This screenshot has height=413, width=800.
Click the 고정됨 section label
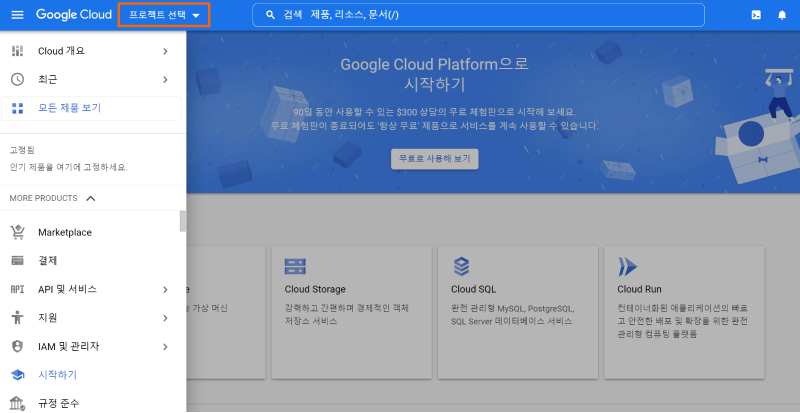(22, 150)
